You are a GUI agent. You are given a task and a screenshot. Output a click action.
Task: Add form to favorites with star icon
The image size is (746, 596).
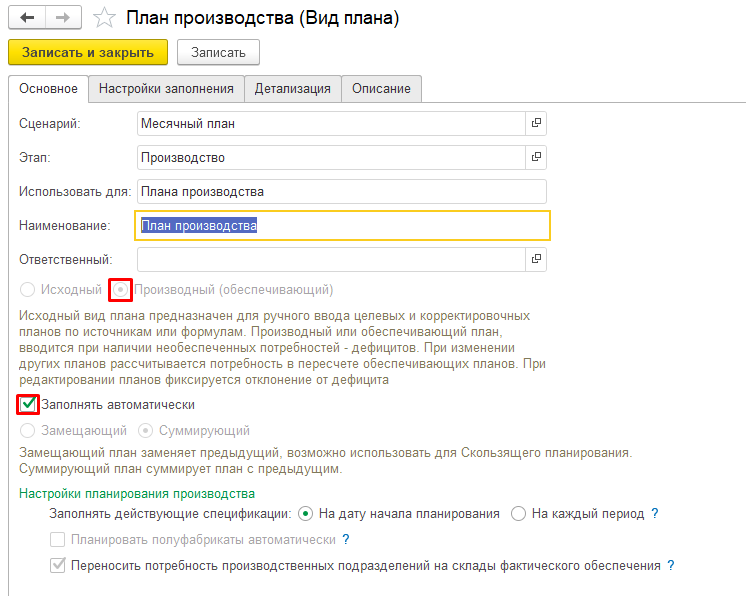pyautogui.click(x=102, y=17)
